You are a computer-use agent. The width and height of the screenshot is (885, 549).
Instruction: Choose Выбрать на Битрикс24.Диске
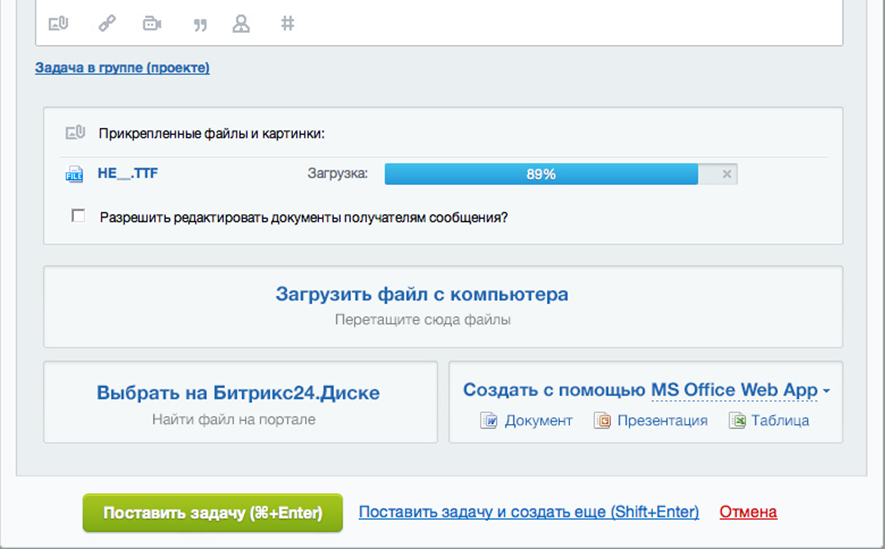(238, 393)
